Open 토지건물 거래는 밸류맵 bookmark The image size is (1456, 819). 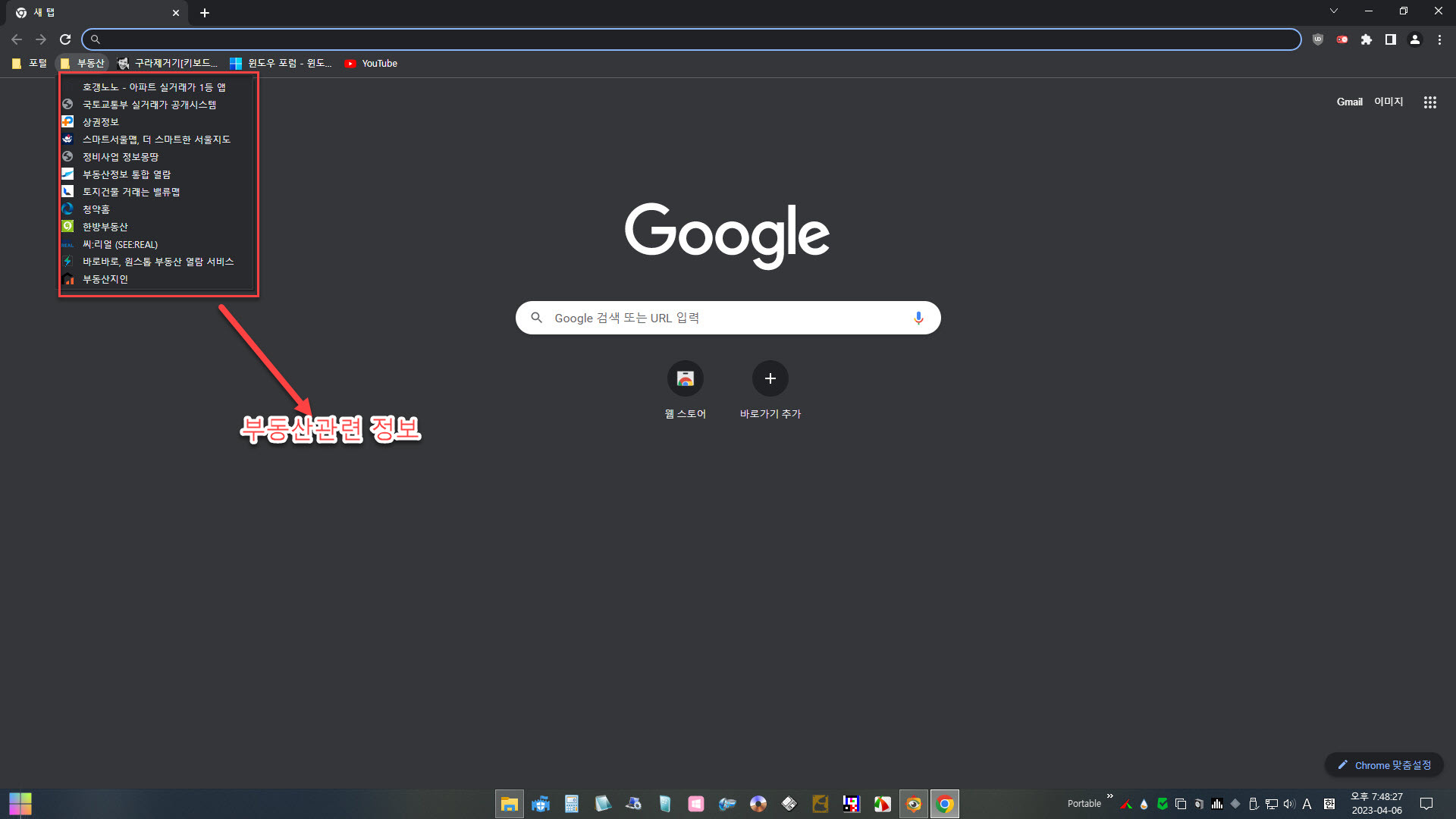(x=156, y=192)
